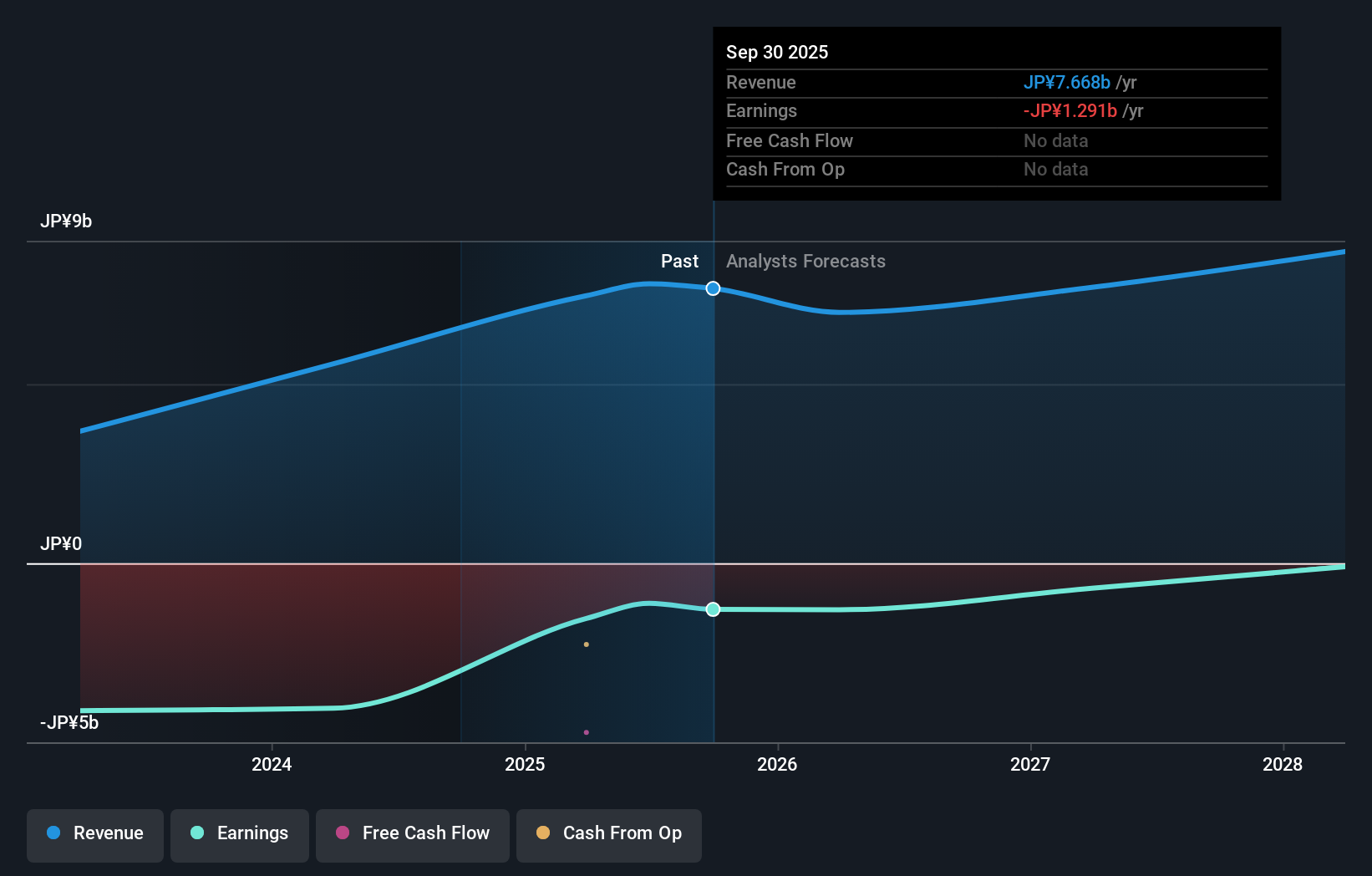Click the Sep 30 2025 tooltip header
The height and width of the screenshot is (876, 1372).
click(x=777, y=52)
